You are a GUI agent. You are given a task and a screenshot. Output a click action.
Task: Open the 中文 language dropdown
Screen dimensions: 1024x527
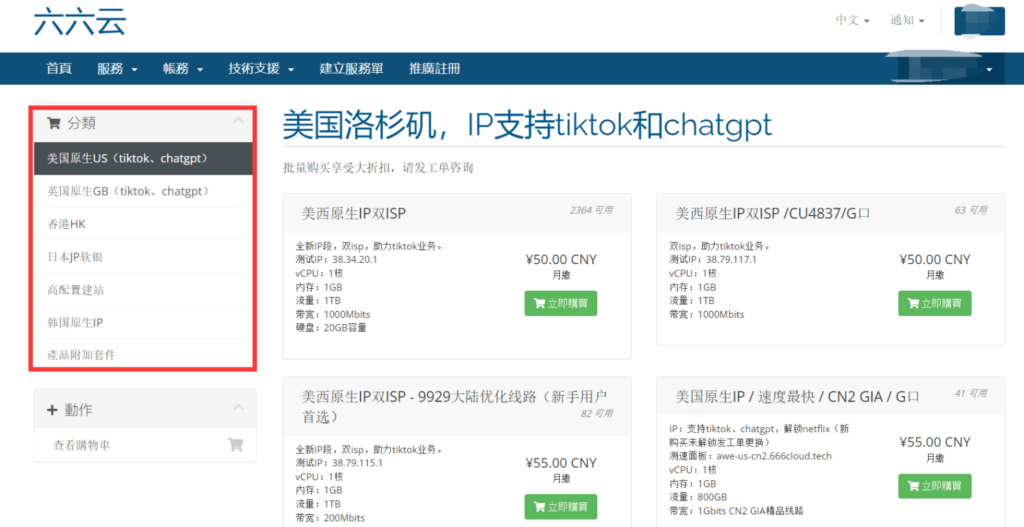coord(852,20)
